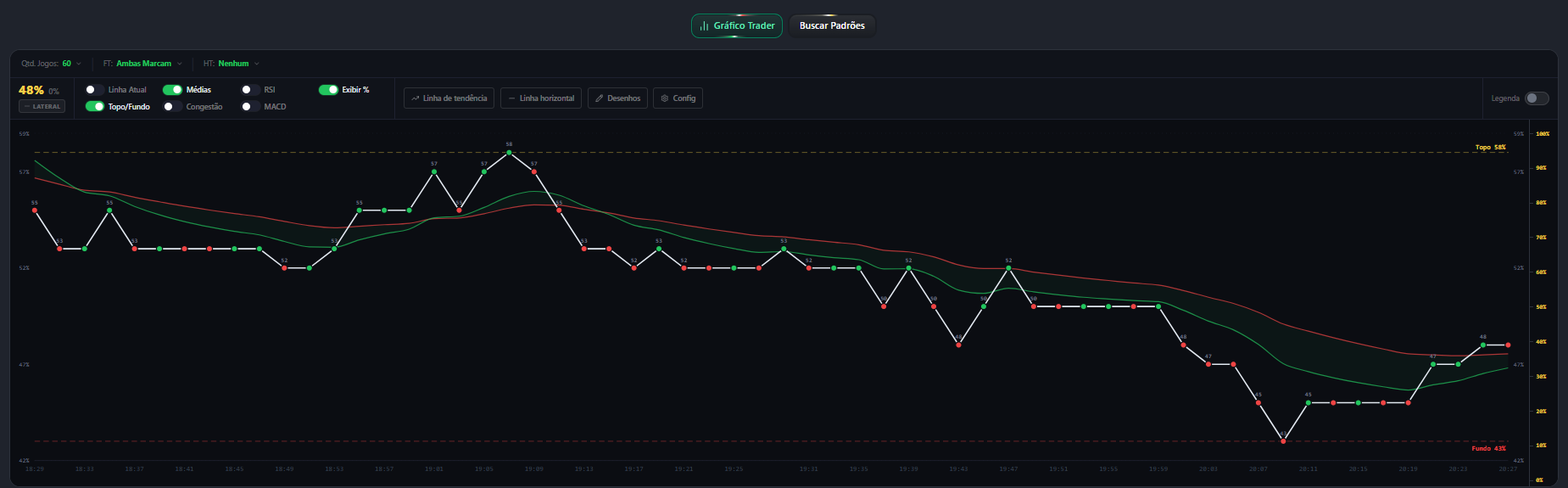Open the FT Ambas Marcam dropdown
Viewport: 1568px width, 488px height.
(142, 64)
